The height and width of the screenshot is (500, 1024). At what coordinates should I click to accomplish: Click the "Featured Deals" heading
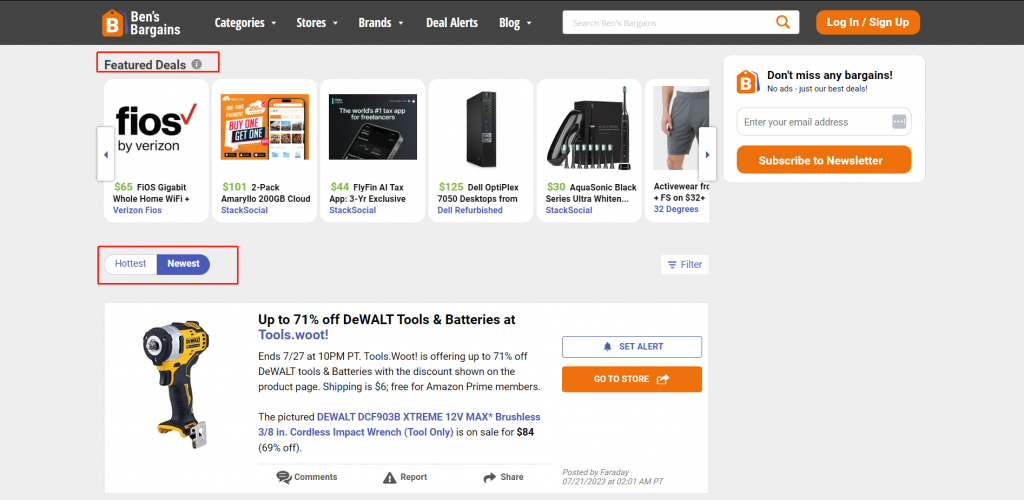pyautogui.click(x=145, y=65)
